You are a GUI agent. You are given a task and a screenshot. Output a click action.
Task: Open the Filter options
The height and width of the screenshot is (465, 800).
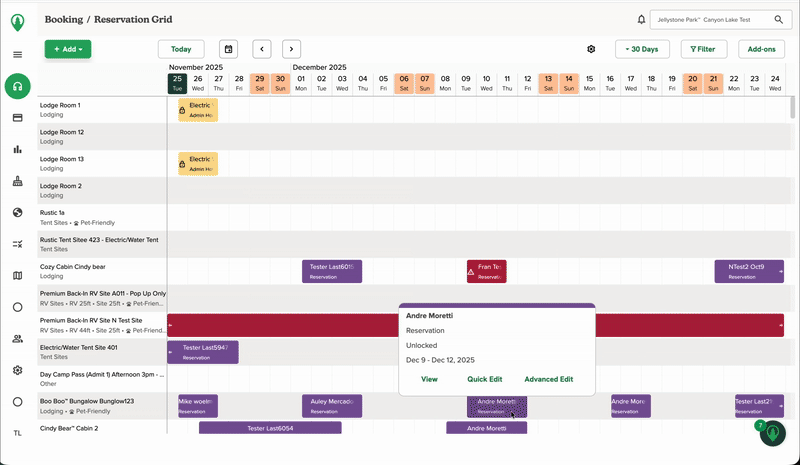tap(703, 49)
